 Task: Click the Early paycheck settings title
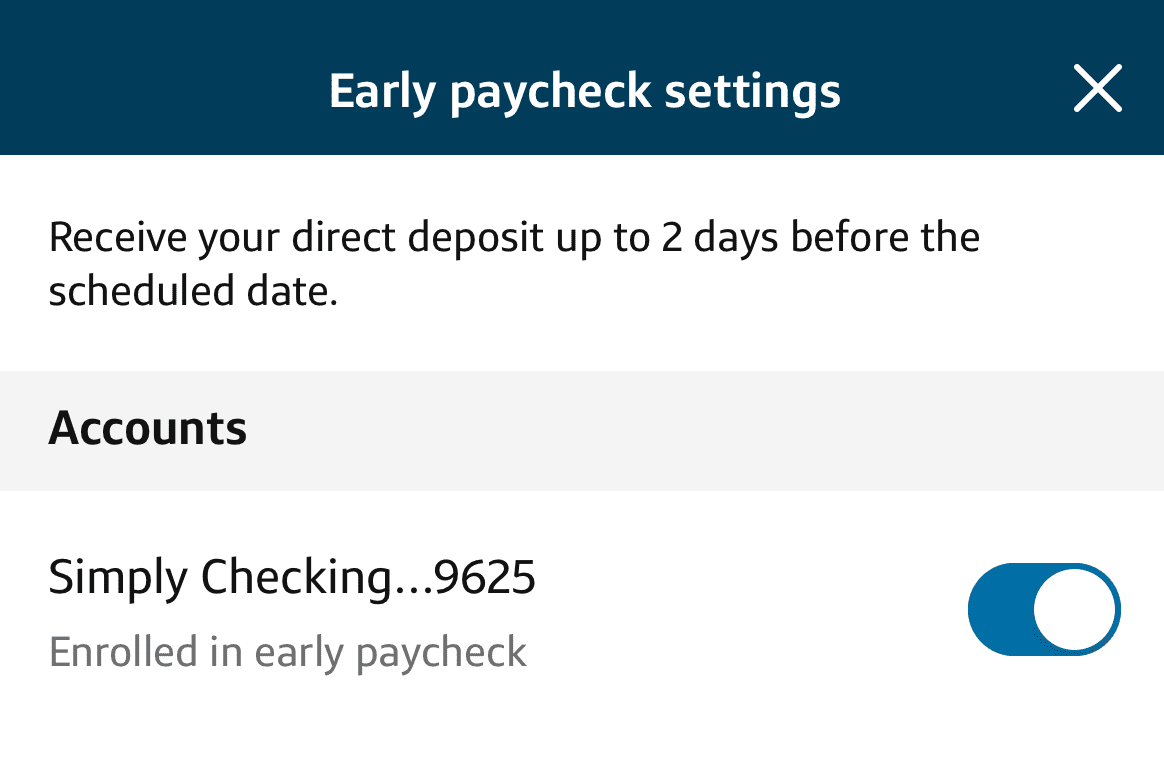click(x=585, y=88)
